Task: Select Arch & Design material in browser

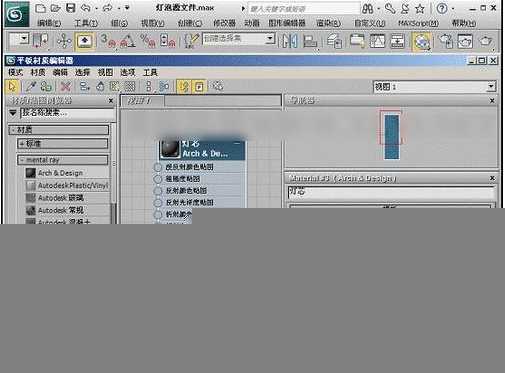Action: 67,173
